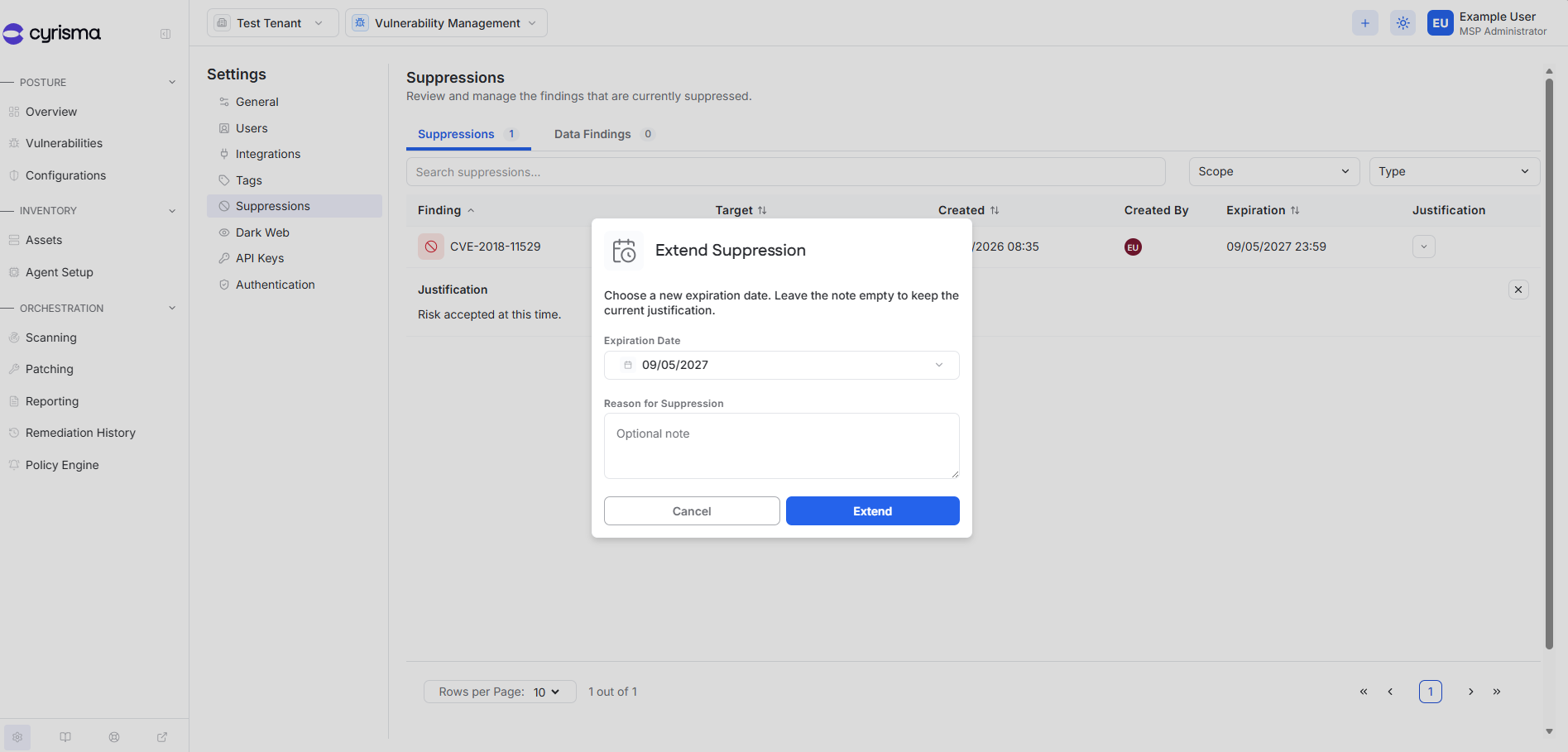Sort by the Finding column
The width and height of the screenshot is (1568, 752).
point(446,210)
